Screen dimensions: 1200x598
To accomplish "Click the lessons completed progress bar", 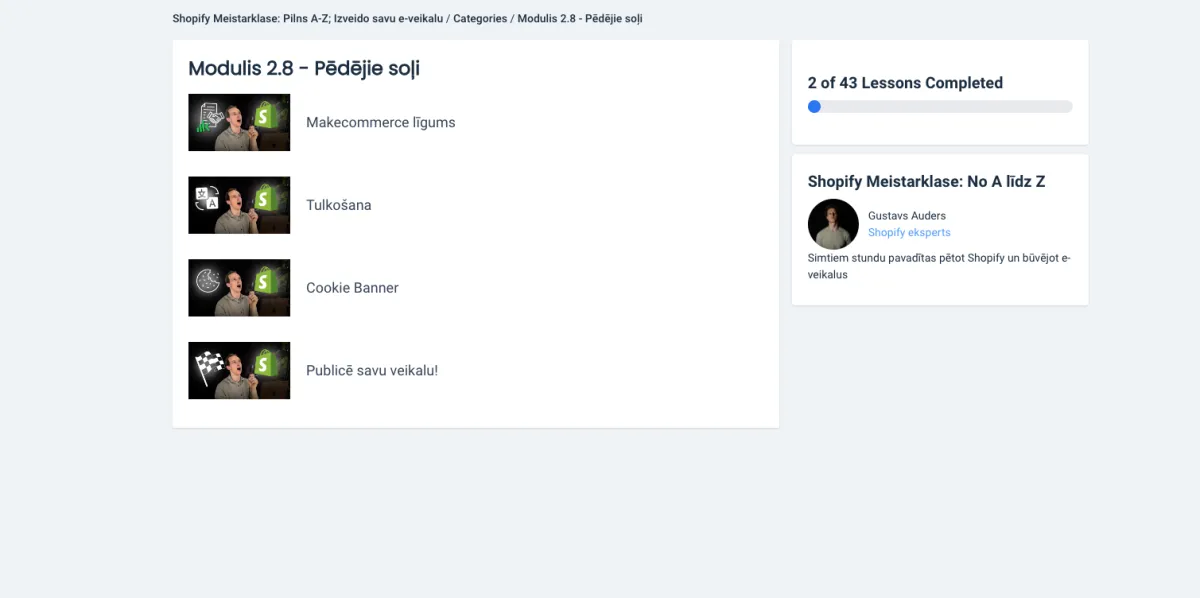I will tap(940, 106).
